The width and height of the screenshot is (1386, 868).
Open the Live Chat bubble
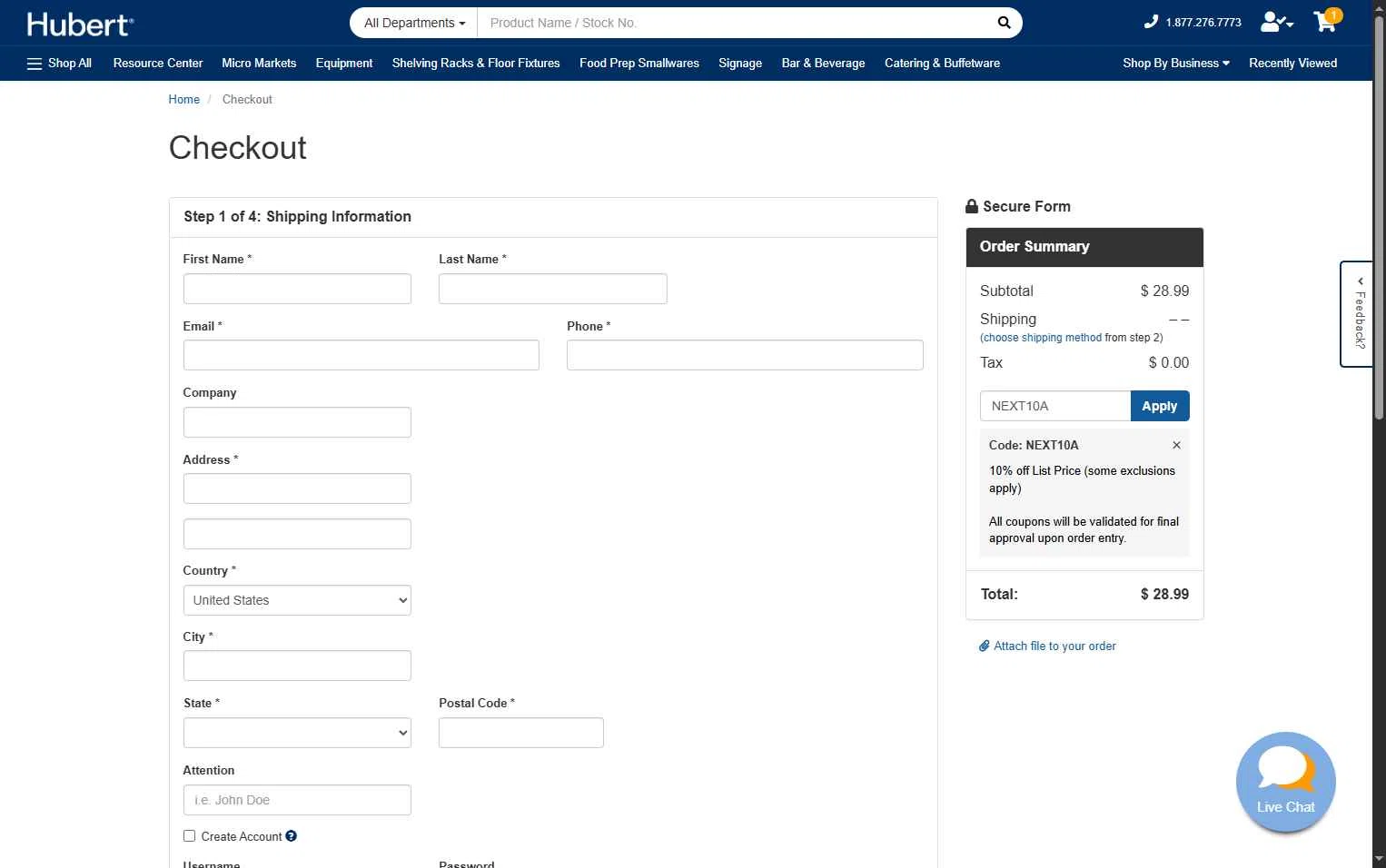(x=1285, y=782)
